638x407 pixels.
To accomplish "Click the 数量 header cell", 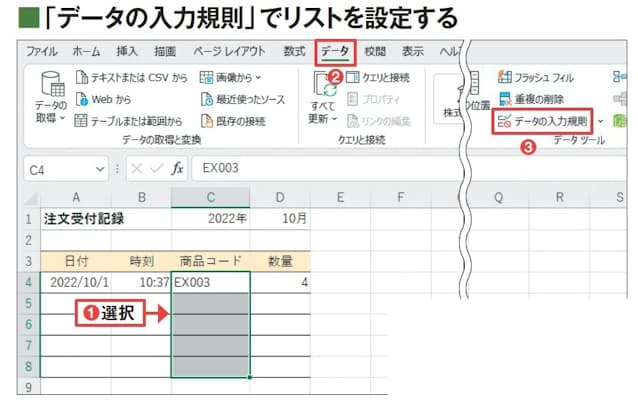I will pos(280,261).
